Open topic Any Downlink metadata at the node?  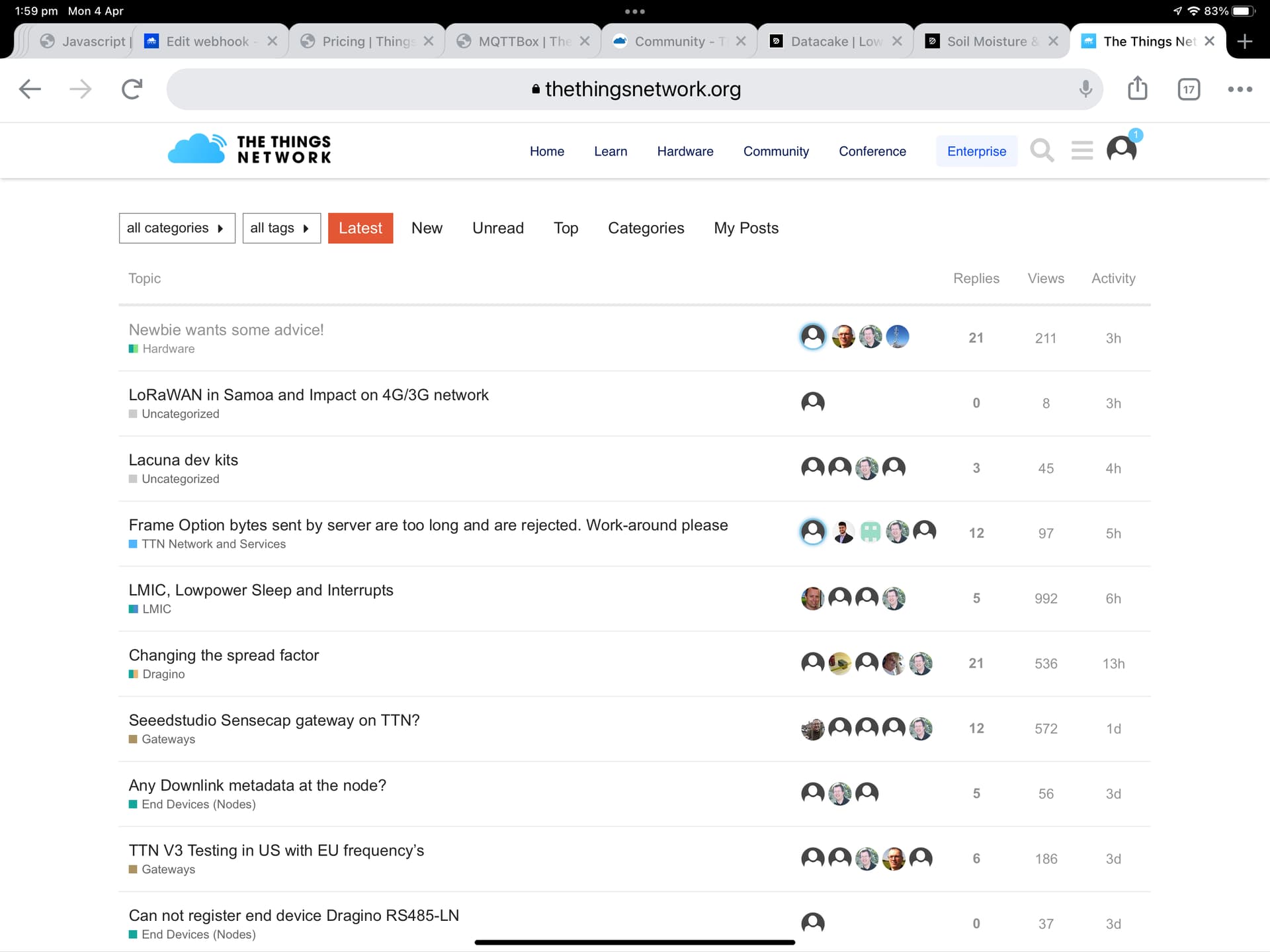click(x=257, y=785)
